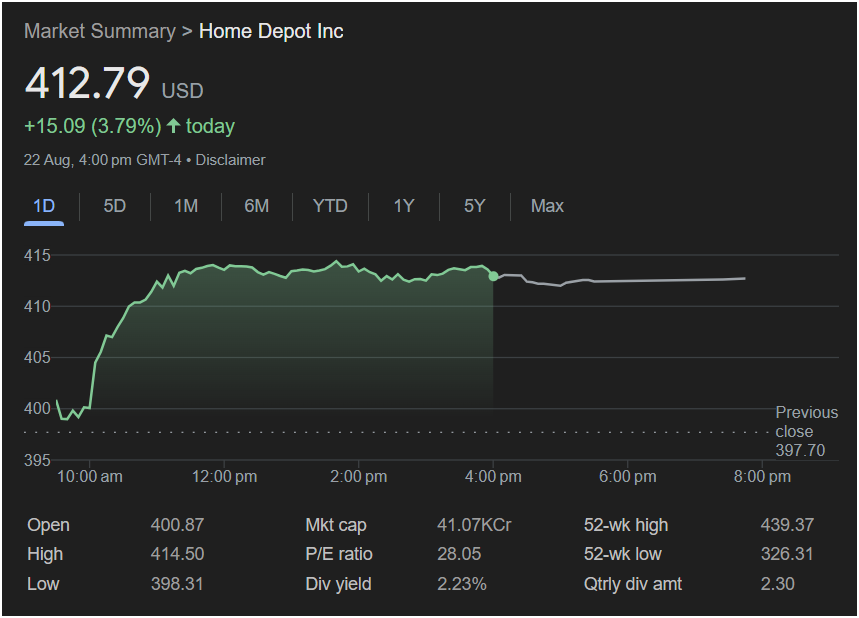Click the P/E ratio value 28.05

tap(458, 554)
